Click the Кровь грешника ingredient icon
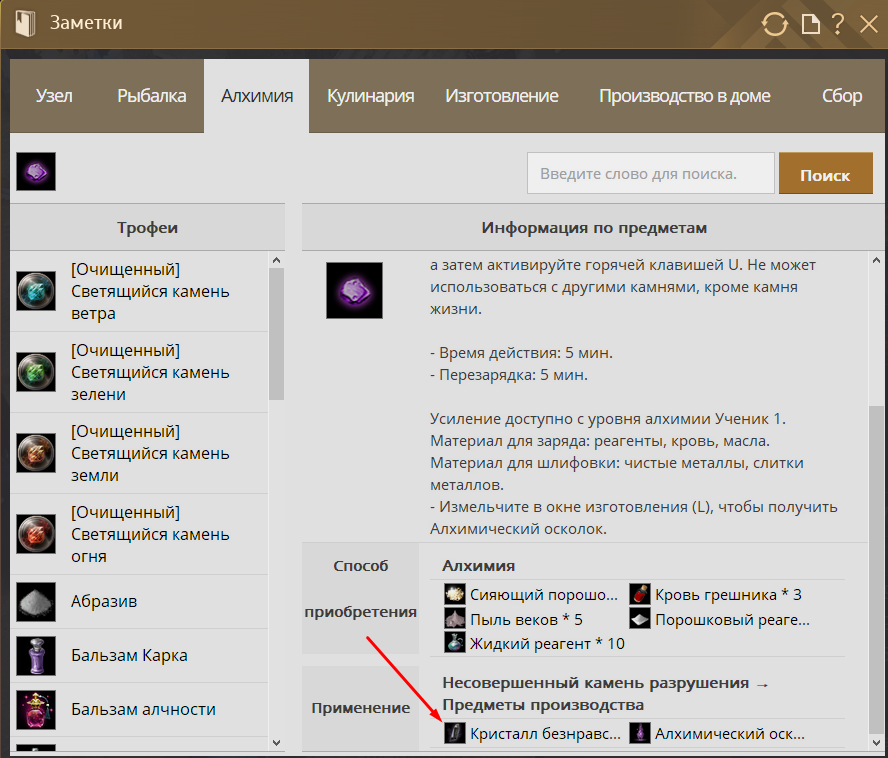Viewport: 888px width, 758px height. (x=640, y=595)
